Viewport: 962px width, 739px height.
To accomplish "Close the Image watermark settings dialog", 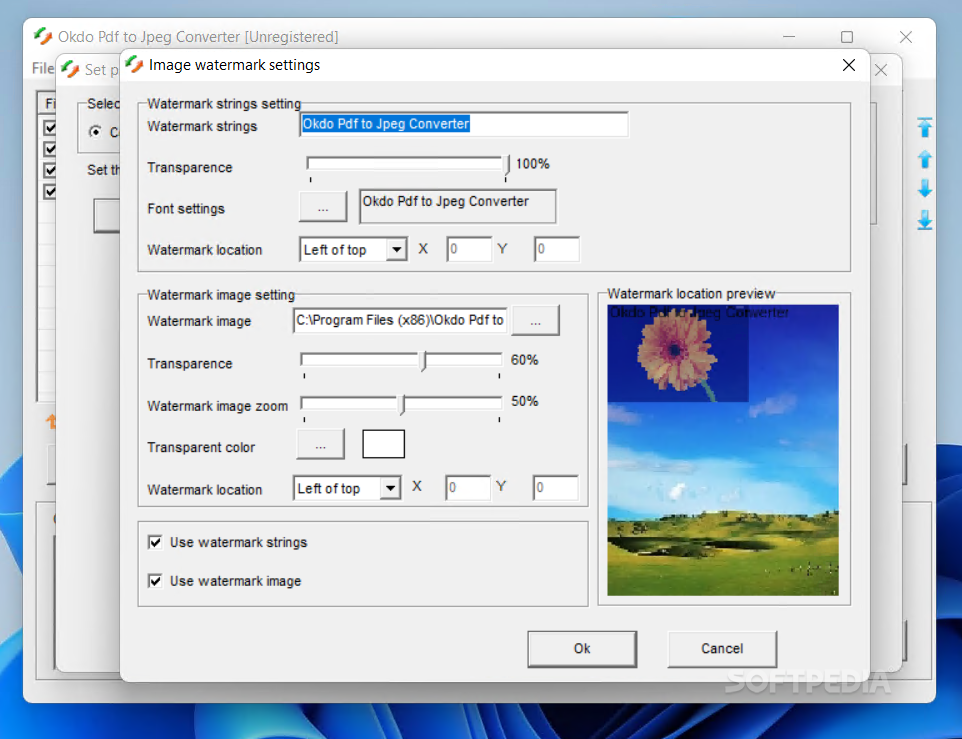I will 849,65.
